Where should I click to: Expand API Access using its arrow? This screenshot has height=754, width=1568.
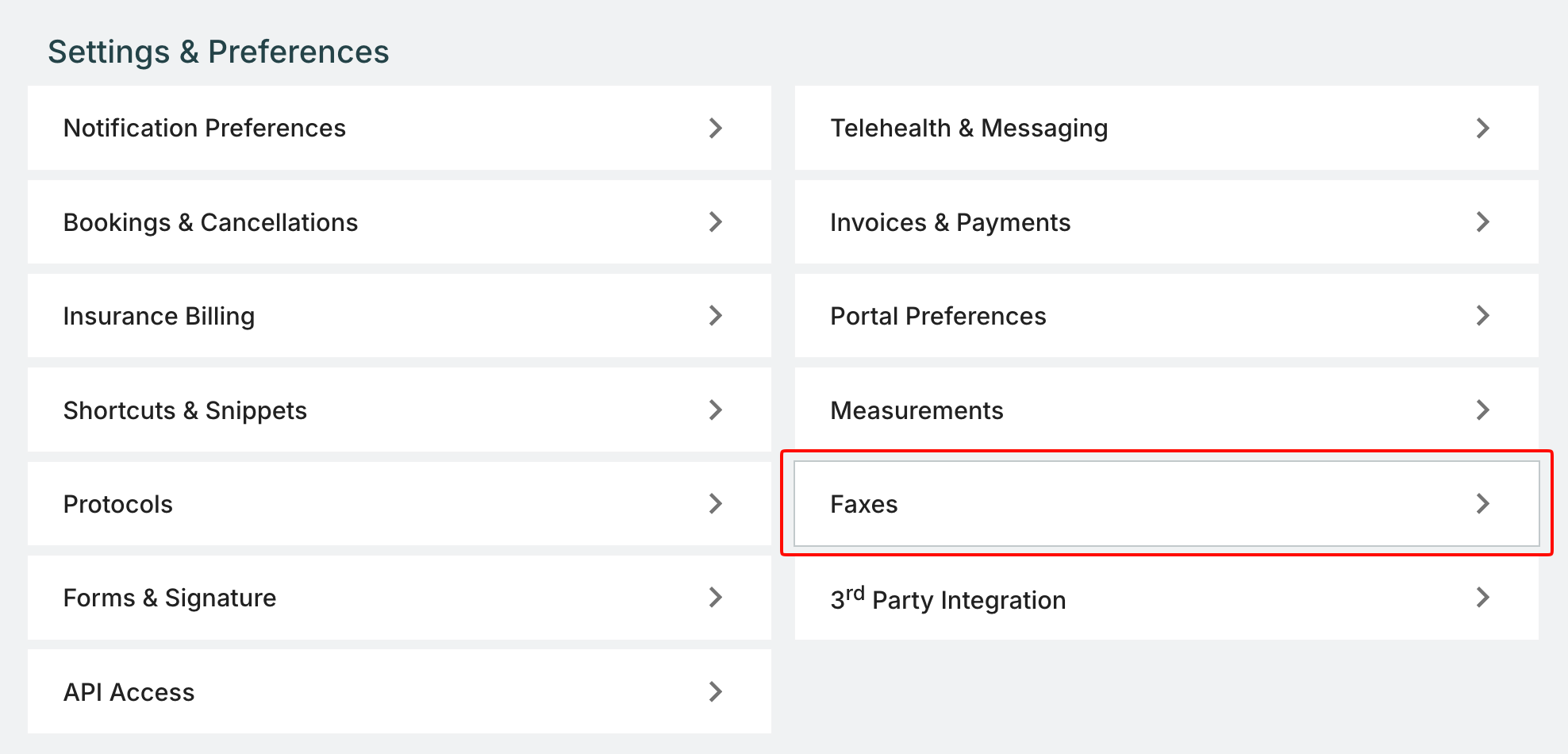(715, 691)
